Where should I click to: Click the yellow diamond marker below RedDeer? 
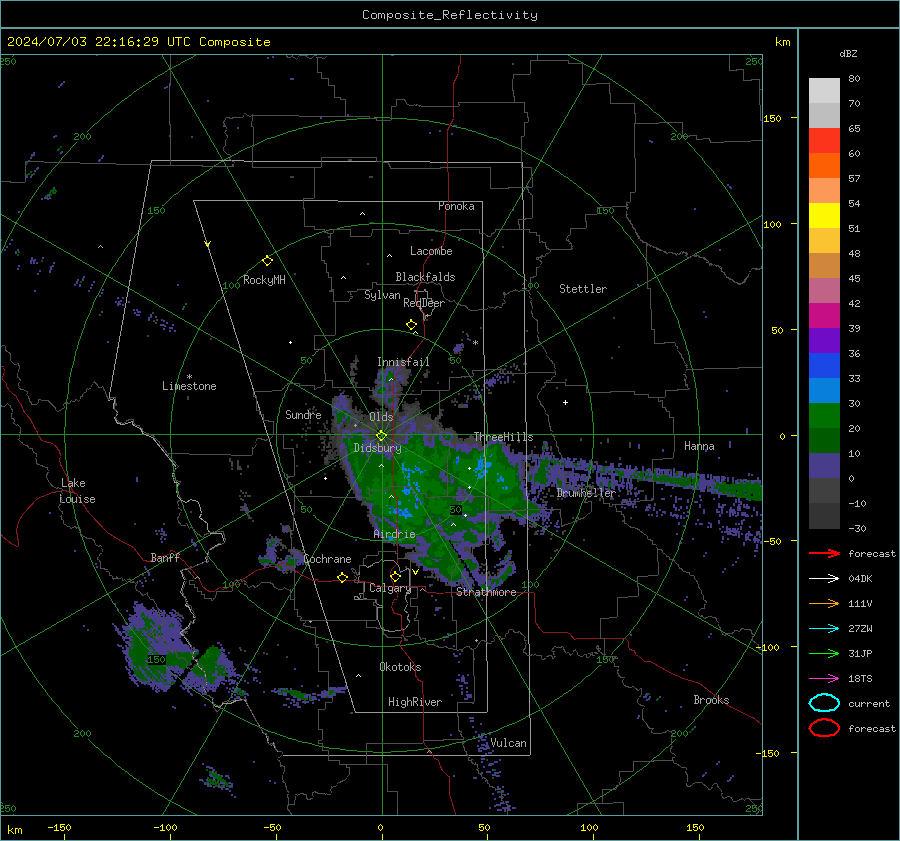(412, 325)
